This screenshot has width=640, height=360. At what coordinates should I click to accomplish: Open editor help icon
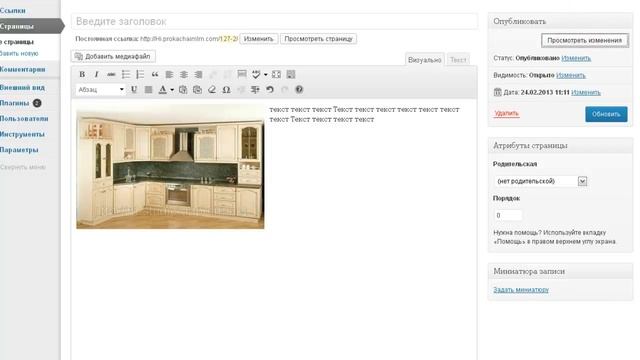pyautogui.click(x=299, y=89)
